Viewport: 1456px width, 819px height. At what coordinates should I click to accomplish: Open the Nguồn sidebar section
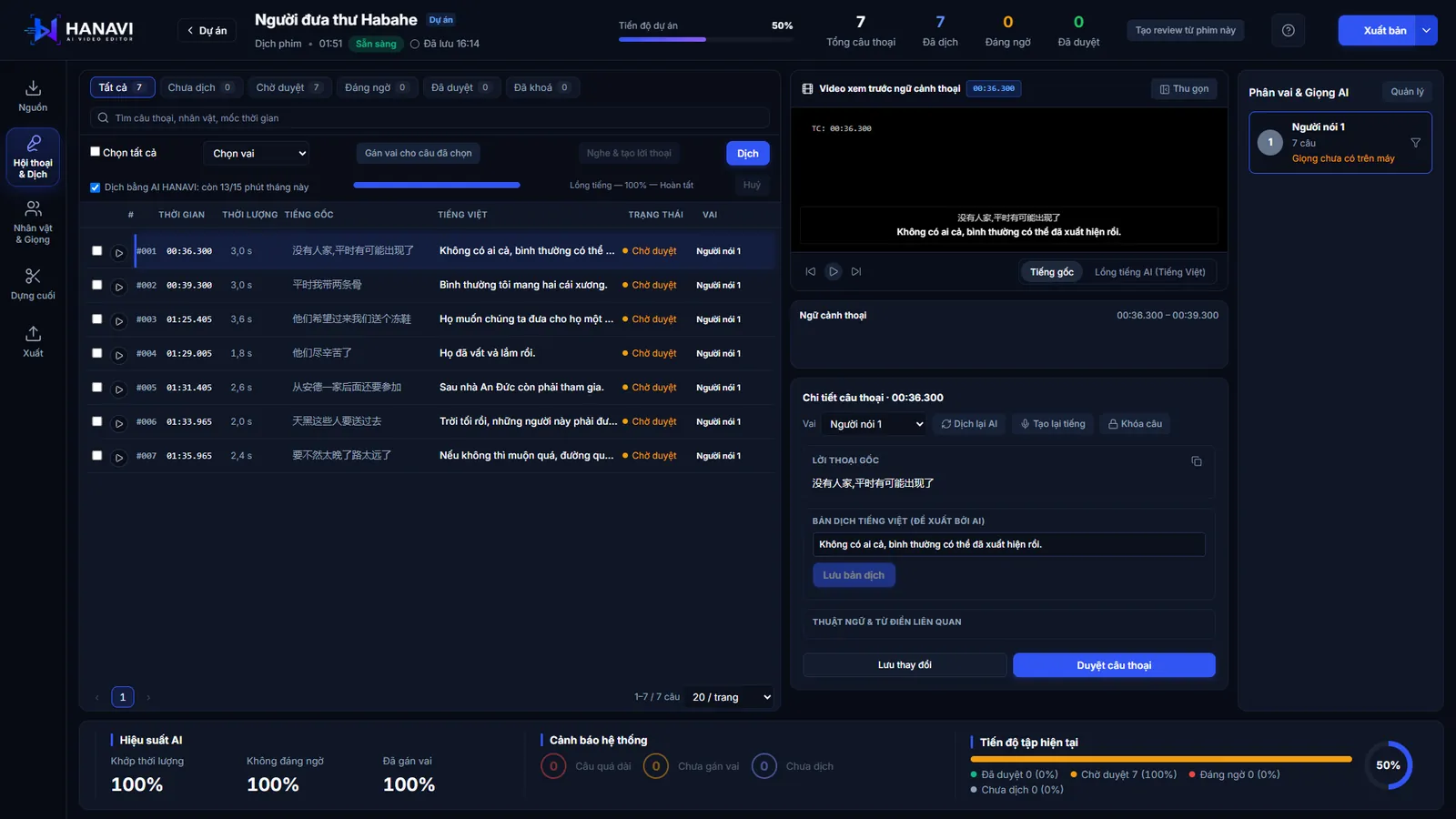[33, 96]
